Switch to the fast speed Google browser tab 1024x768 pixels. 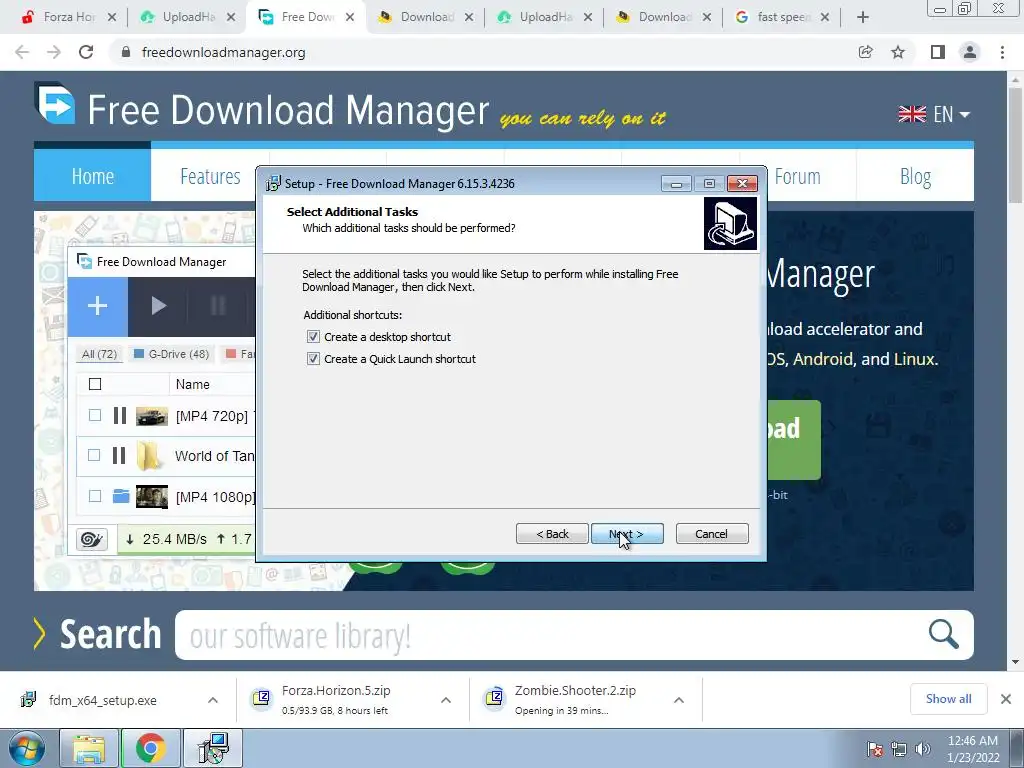(781, 17)
